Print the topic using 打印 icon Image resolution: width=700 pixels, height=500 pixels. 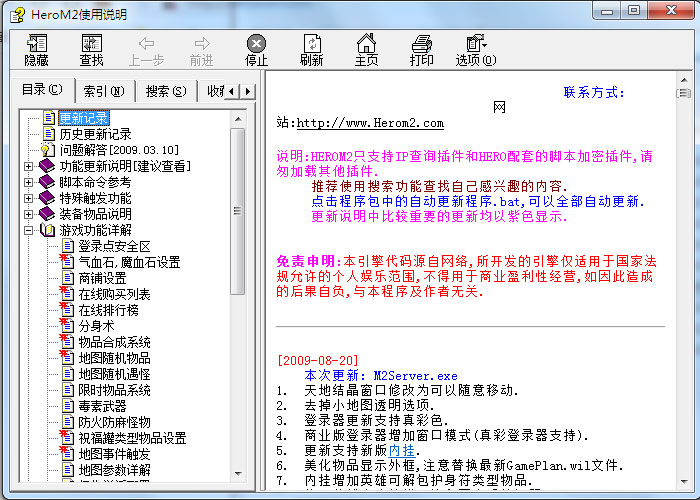[422, 50]
